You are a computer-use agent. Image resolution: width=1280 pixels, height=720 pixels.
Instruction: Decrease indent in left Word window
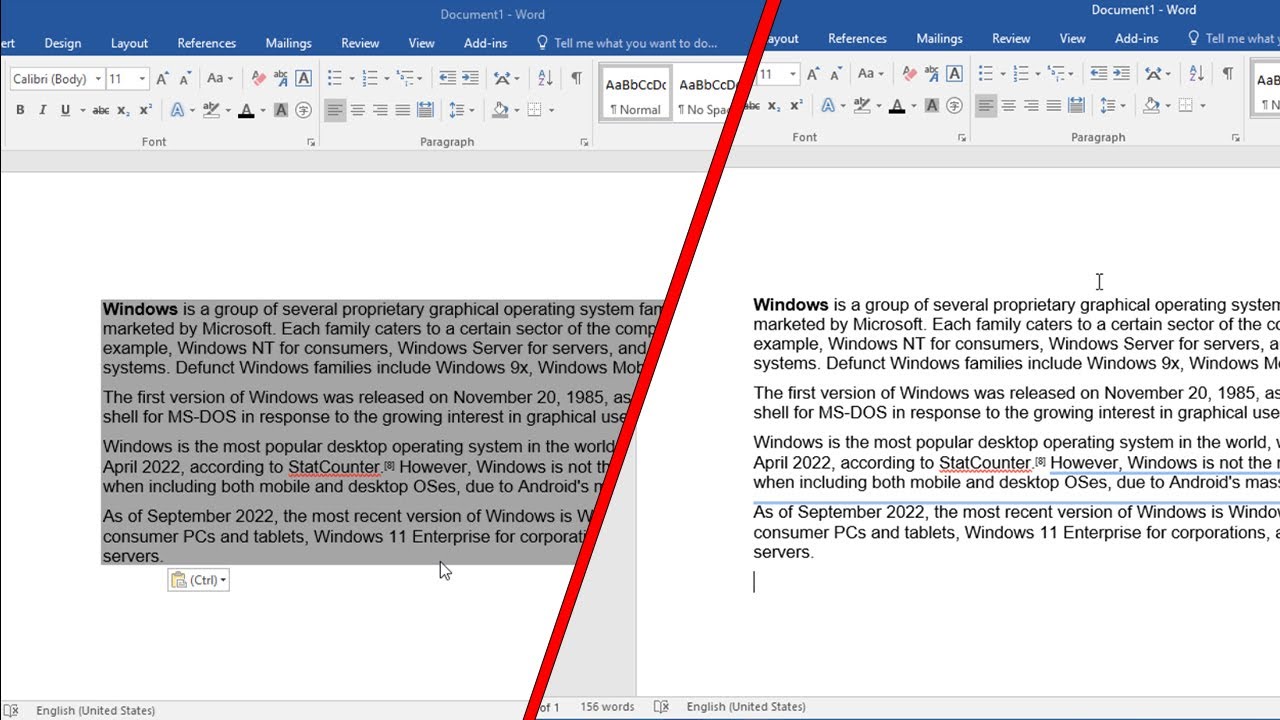click(447, 78)
